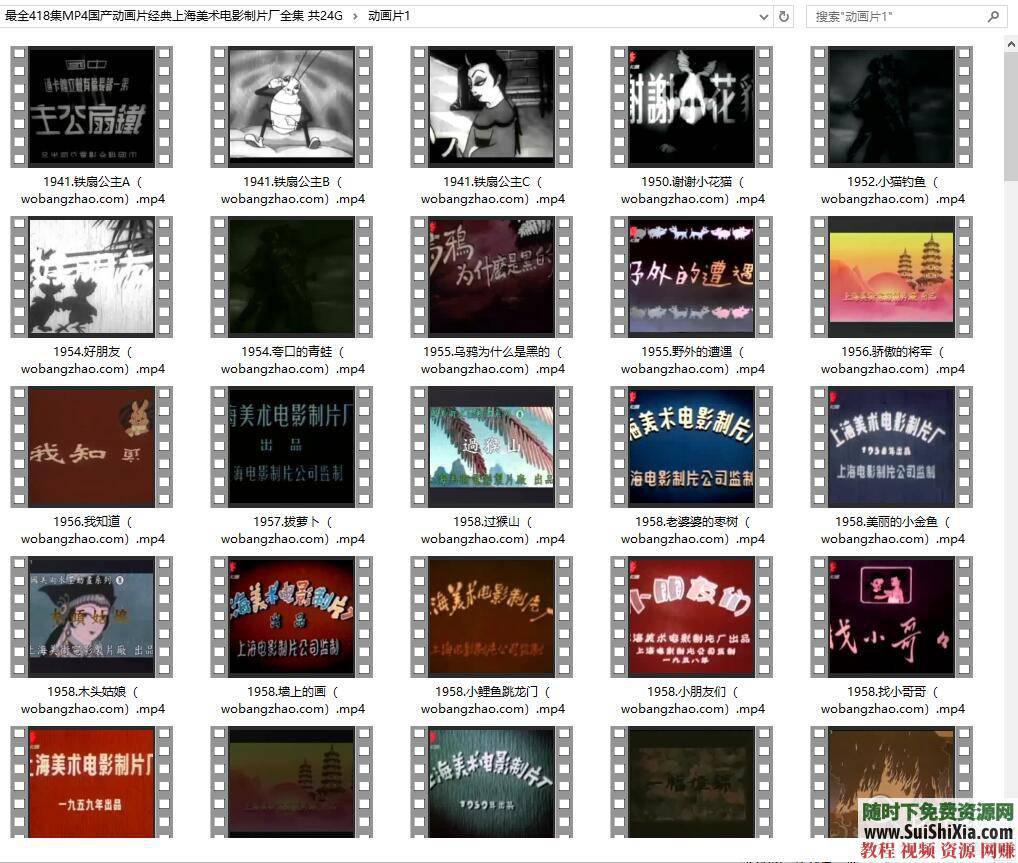Select the 1958.小鲤鱼跳龙门 thumbnail
Viewport: 1018px width, 863px height.
[x=491, y=616]
